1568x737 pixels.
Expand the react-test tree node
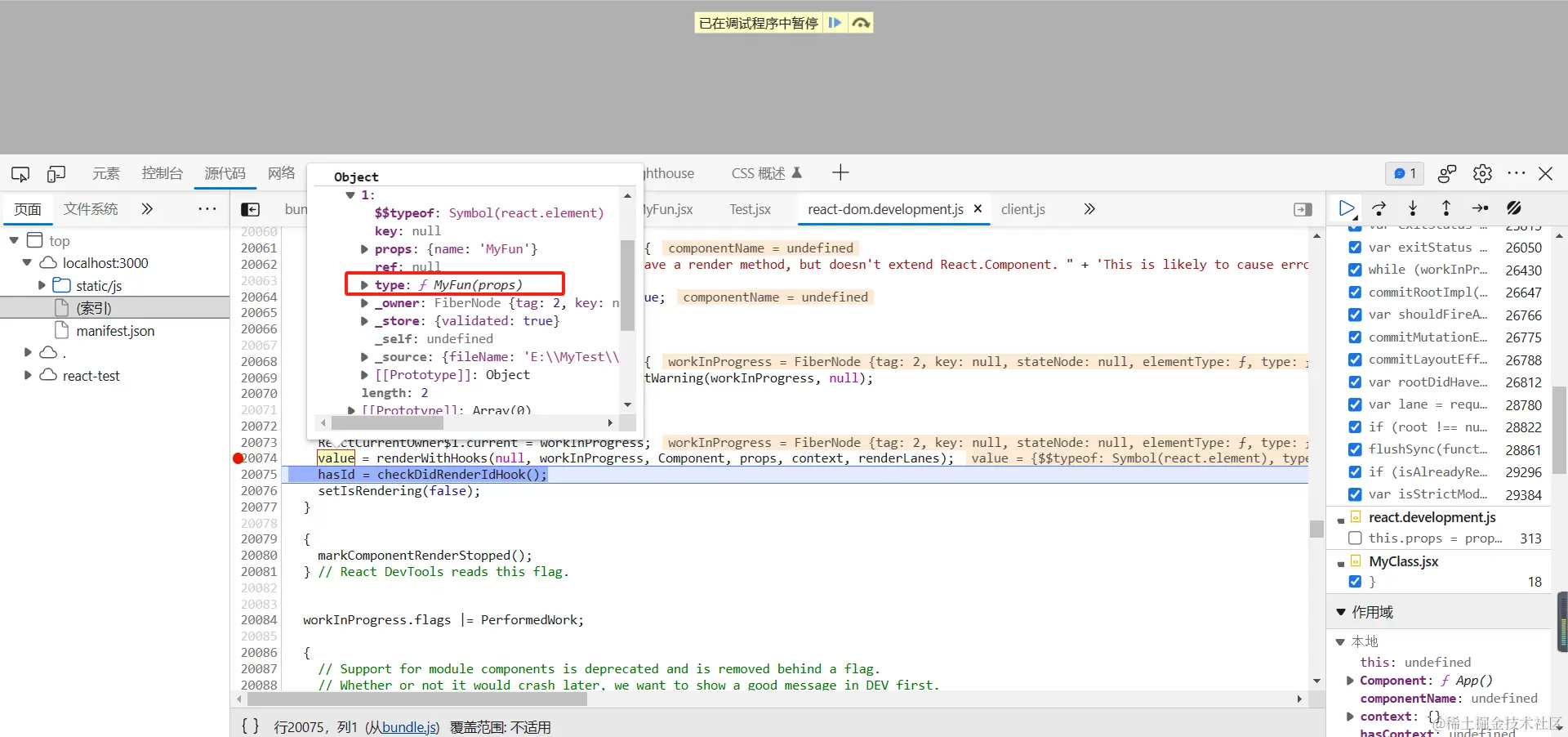[28, 375]
